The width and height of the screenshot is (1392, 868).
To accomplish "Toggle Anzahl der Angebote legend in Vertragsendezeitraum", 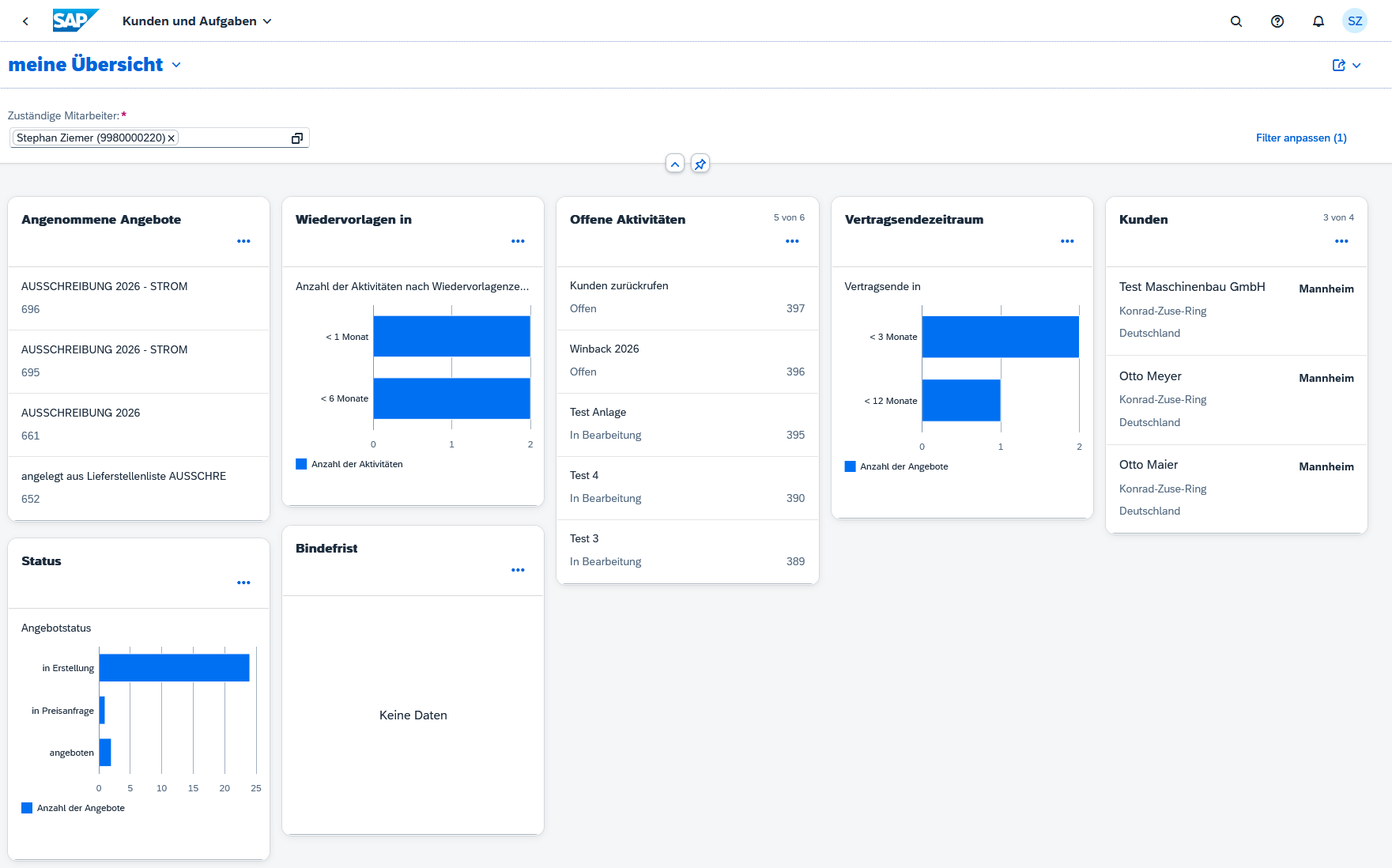I will [x=897, y=466].
